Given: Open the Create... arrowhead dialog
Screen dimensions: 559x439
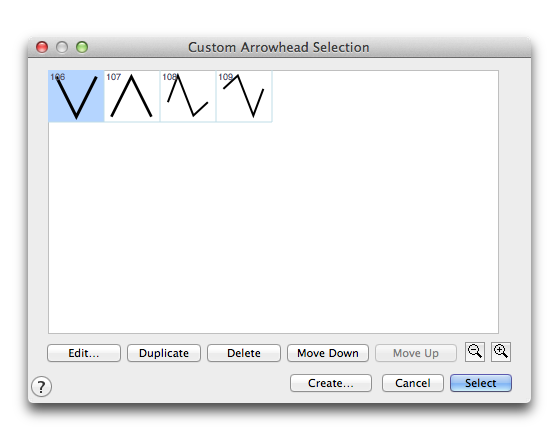Looking at the screenshot, I should (x=331, y=383).
